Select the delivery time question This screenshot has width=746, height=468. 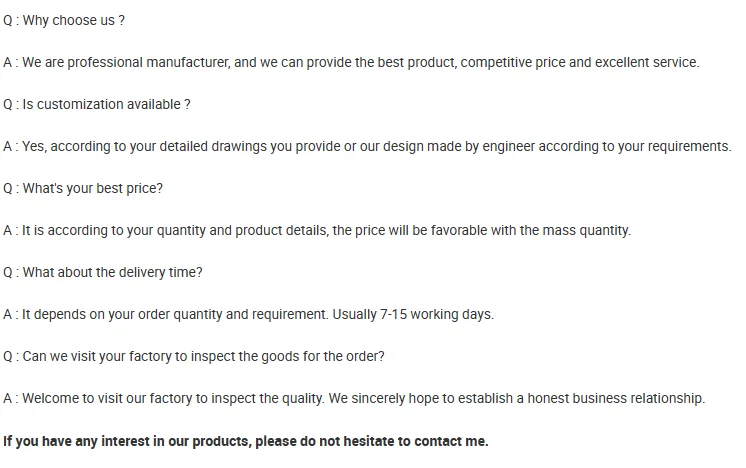(x=112, y=272)
